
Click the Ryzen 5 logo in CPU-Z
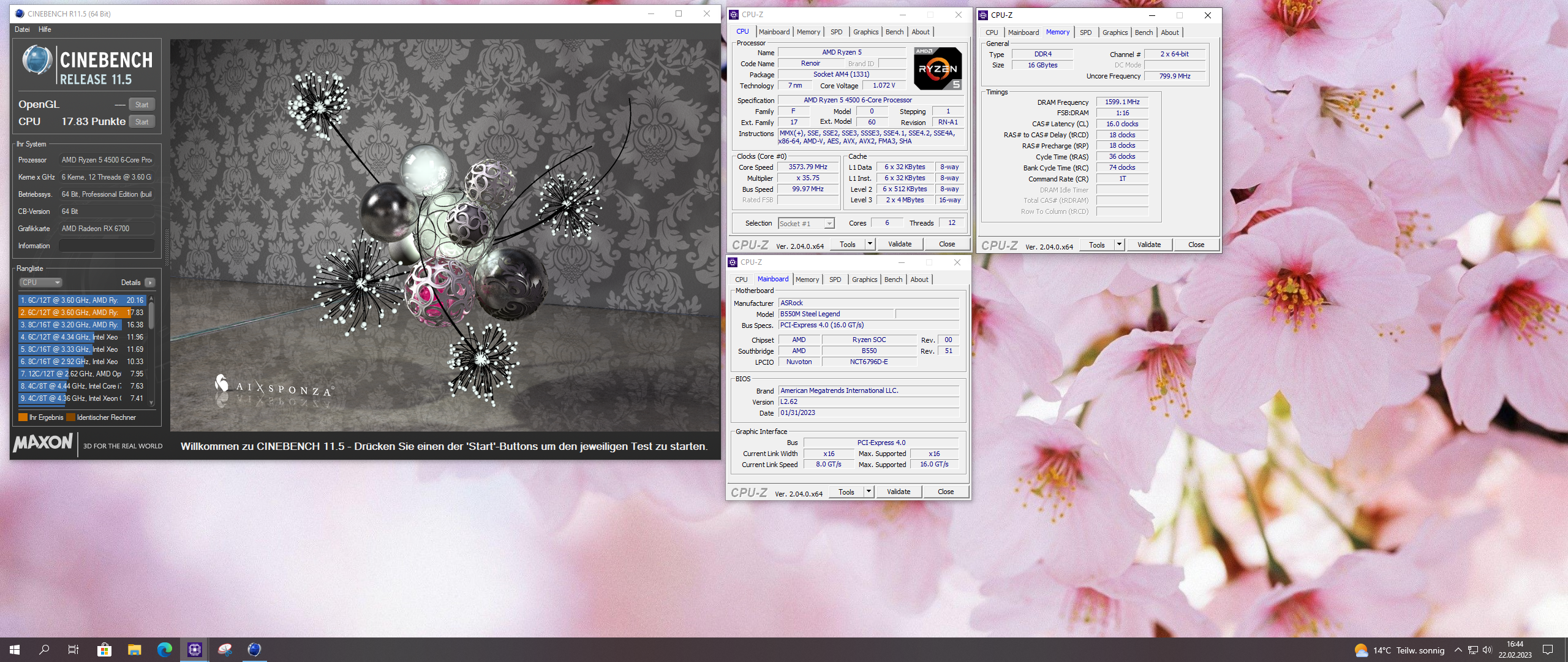pyautogui.click(x=938, y=69)
